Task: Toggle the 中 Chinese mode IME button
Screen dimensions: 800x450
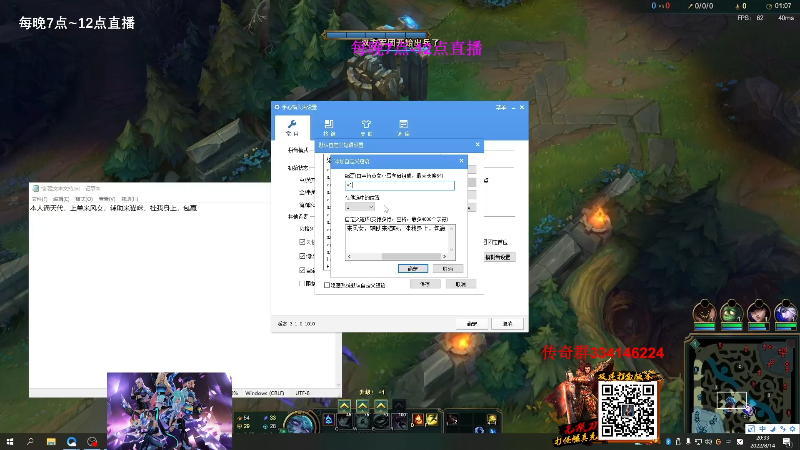Action: (x=762, y=429)
